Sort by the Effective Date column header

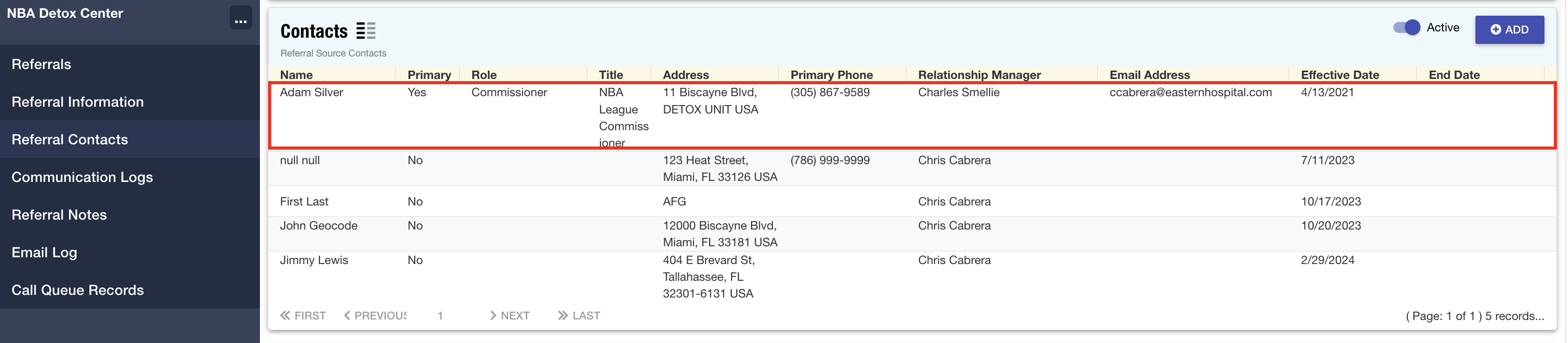pyautogui.click(x=1339, y=75)
